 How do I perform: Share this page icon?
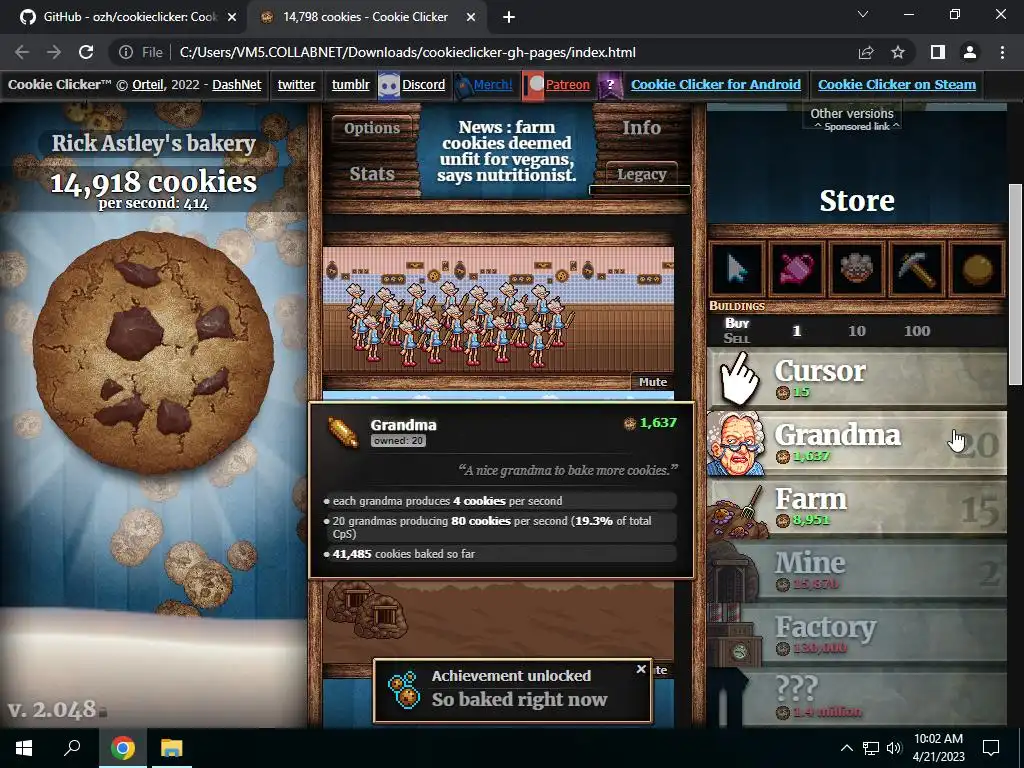click(x=866, y=52)
